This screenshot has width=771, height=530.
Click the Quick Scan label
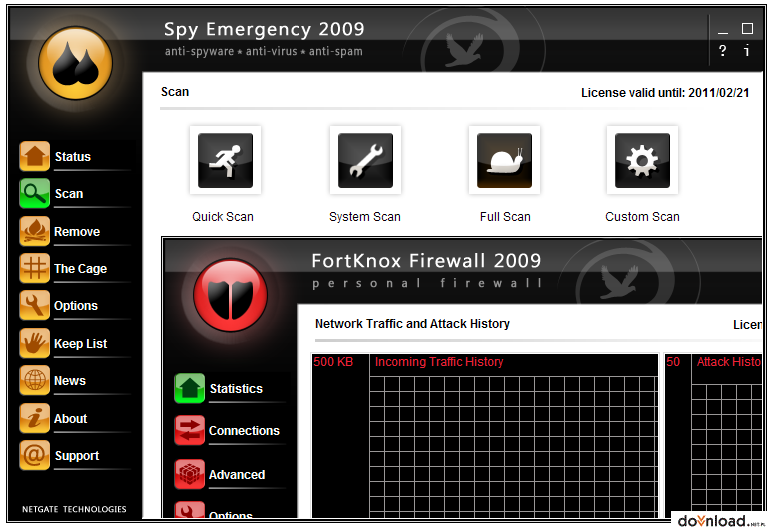tap(223, 217)
